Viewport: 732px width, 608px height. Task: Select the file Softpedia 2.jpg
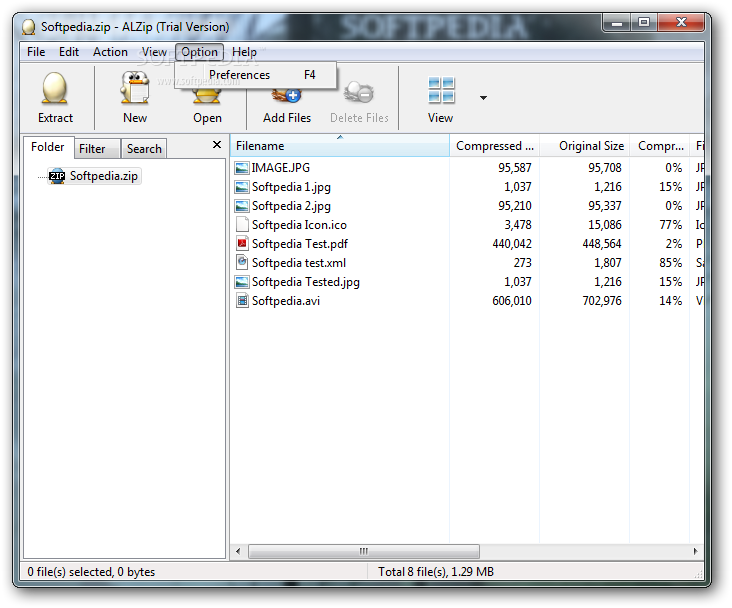(x=291, y=206)
